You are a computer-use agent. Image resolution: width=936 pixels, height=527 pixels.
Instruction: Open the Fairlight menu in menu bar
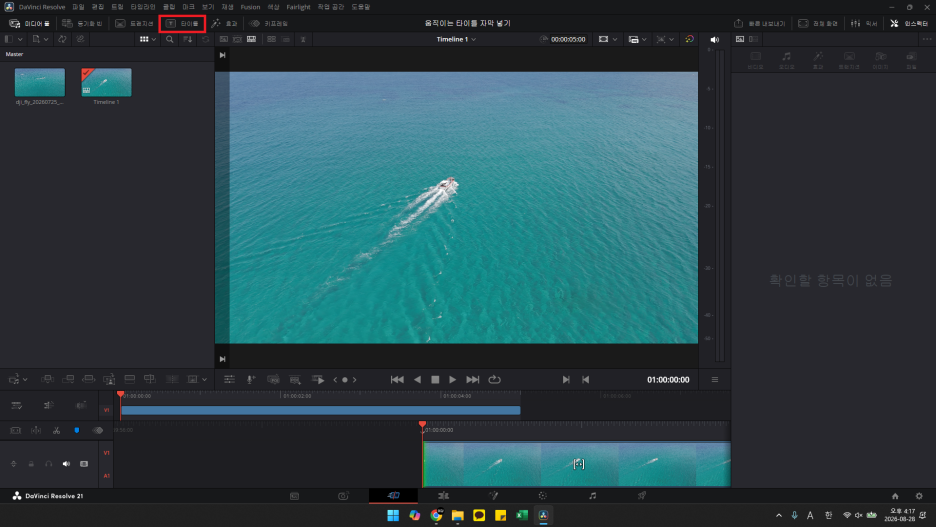coord(298,7)
